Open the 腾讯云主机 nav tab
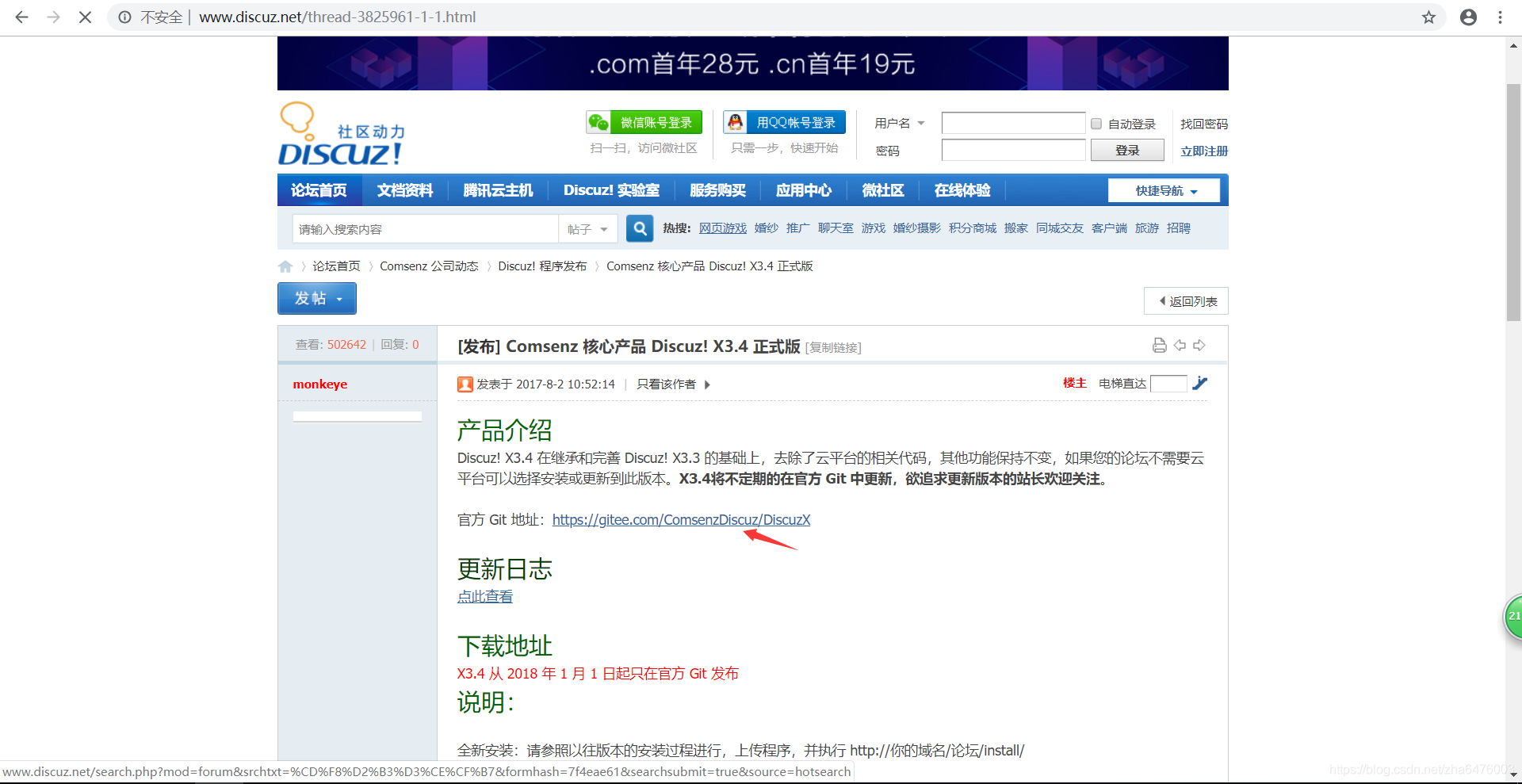Viewport: 1522px width, 784px height. click(498, 190)
